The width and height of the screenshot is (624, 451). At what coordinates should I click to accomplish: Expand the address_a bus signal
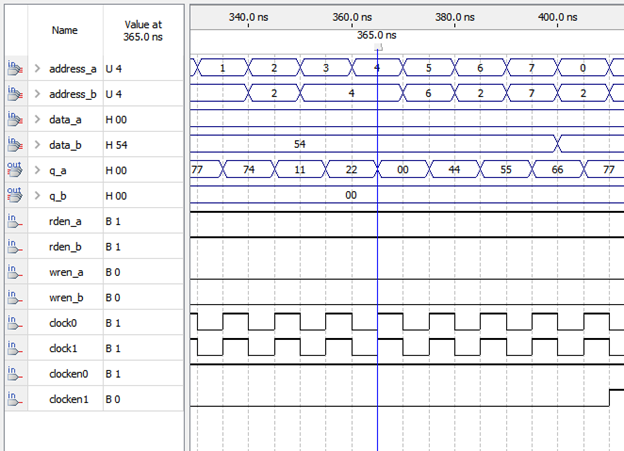pyautogui.click(x=38, y=69)
